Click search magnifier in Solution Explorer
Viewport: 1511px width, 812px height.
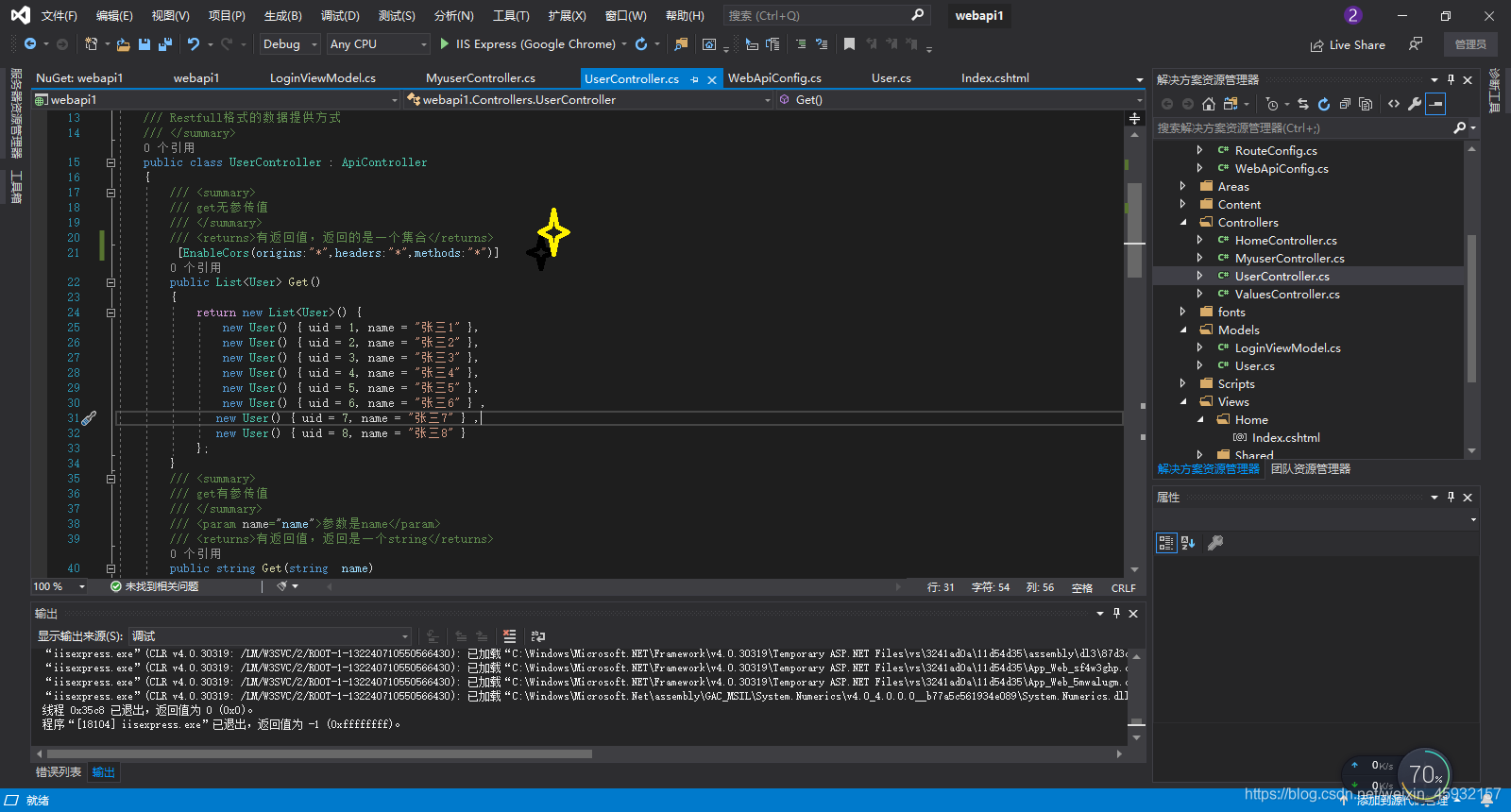click(1460, 127)
